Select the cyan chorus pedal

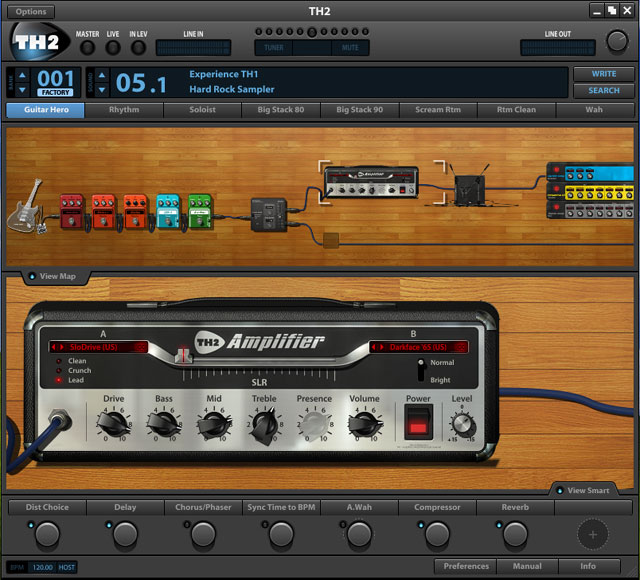pos(168,211)
